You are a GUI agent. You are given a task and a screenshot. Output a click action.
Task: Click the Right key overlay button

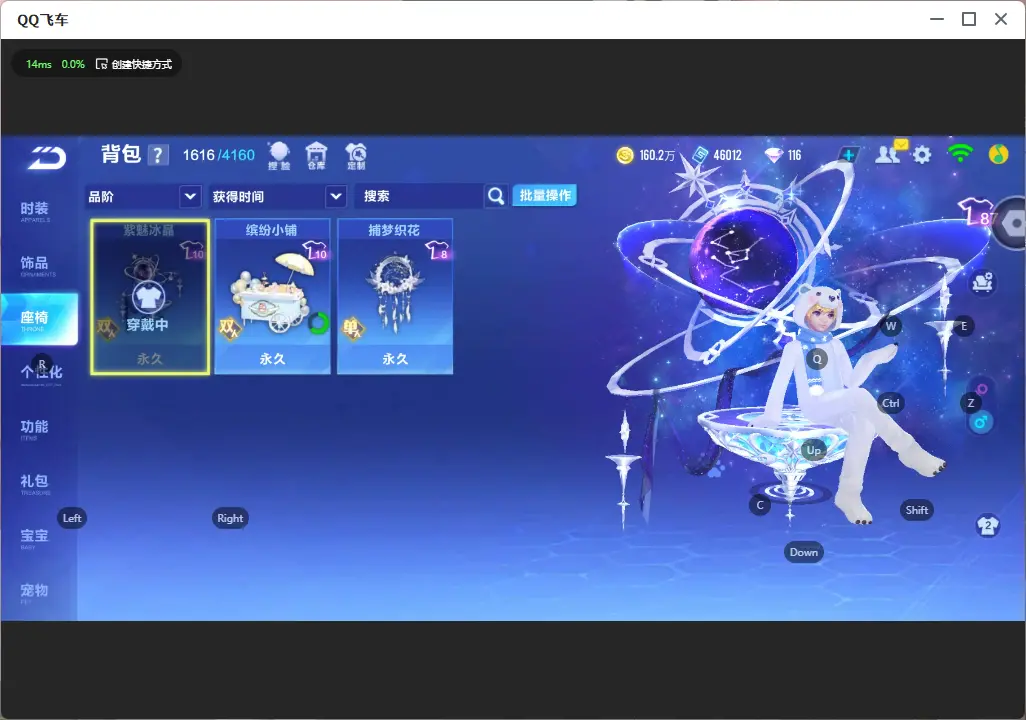coord(230,518)
